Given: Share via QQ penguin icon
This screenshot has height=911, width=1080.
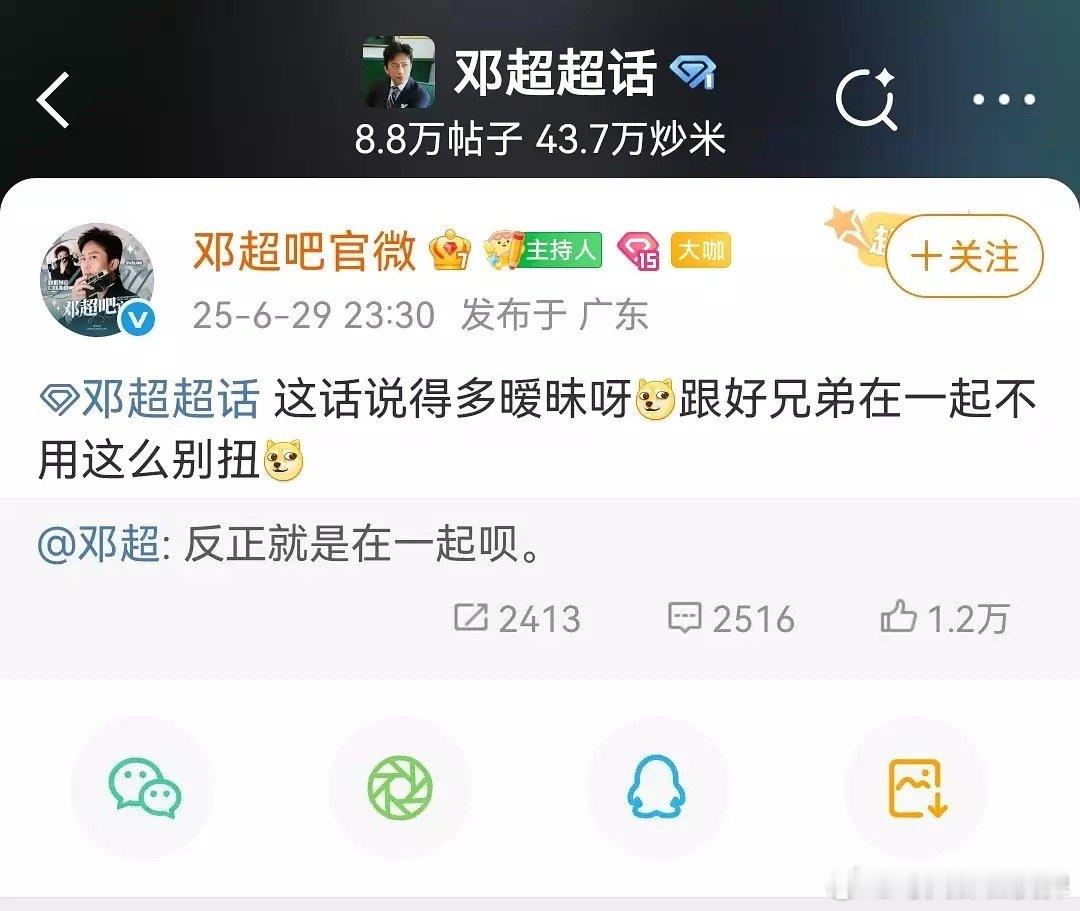Looking at the screenshot, I should click(656, 787).
